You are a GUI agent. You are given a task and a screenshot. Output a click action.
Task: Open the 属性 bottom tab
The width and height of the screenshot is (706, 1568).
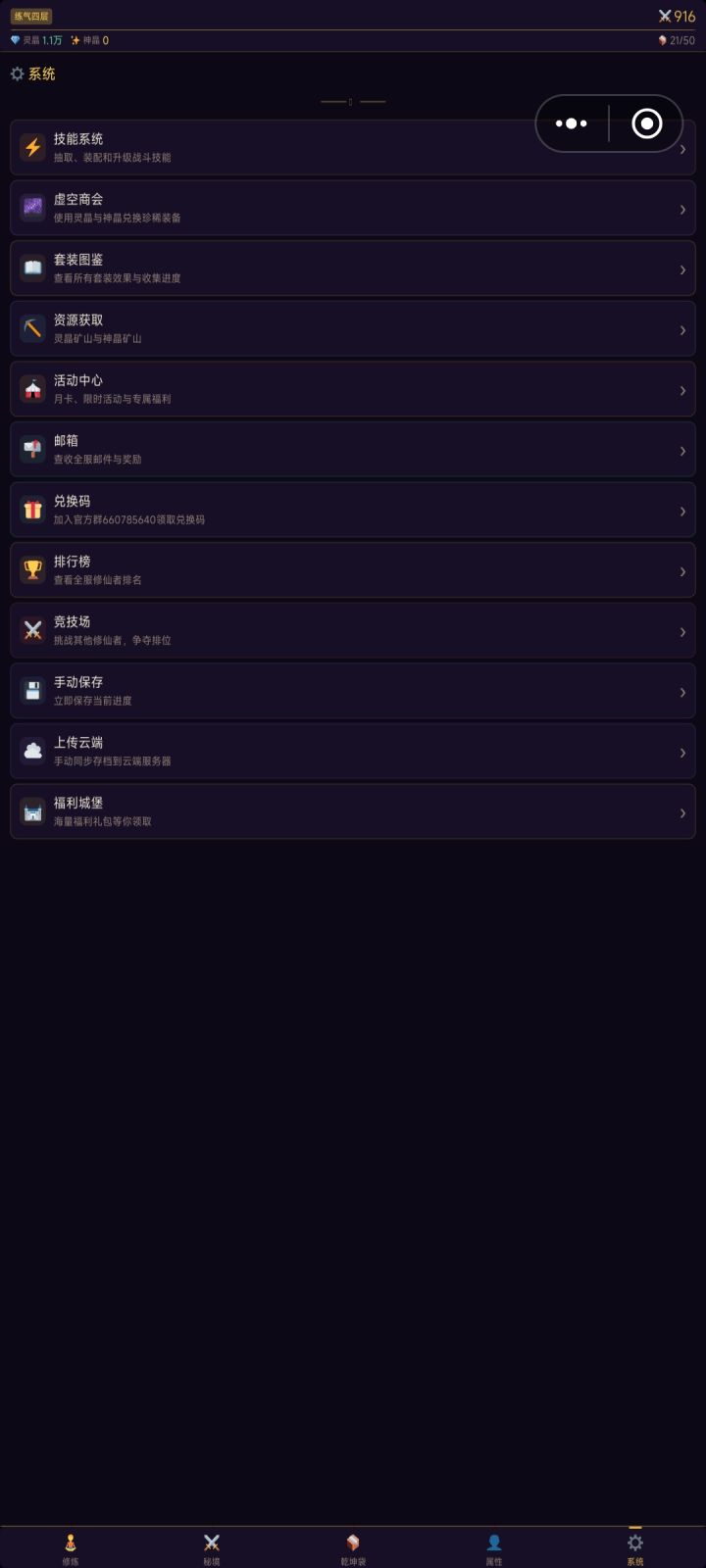pyautogui.click(x=494, y=1548)
